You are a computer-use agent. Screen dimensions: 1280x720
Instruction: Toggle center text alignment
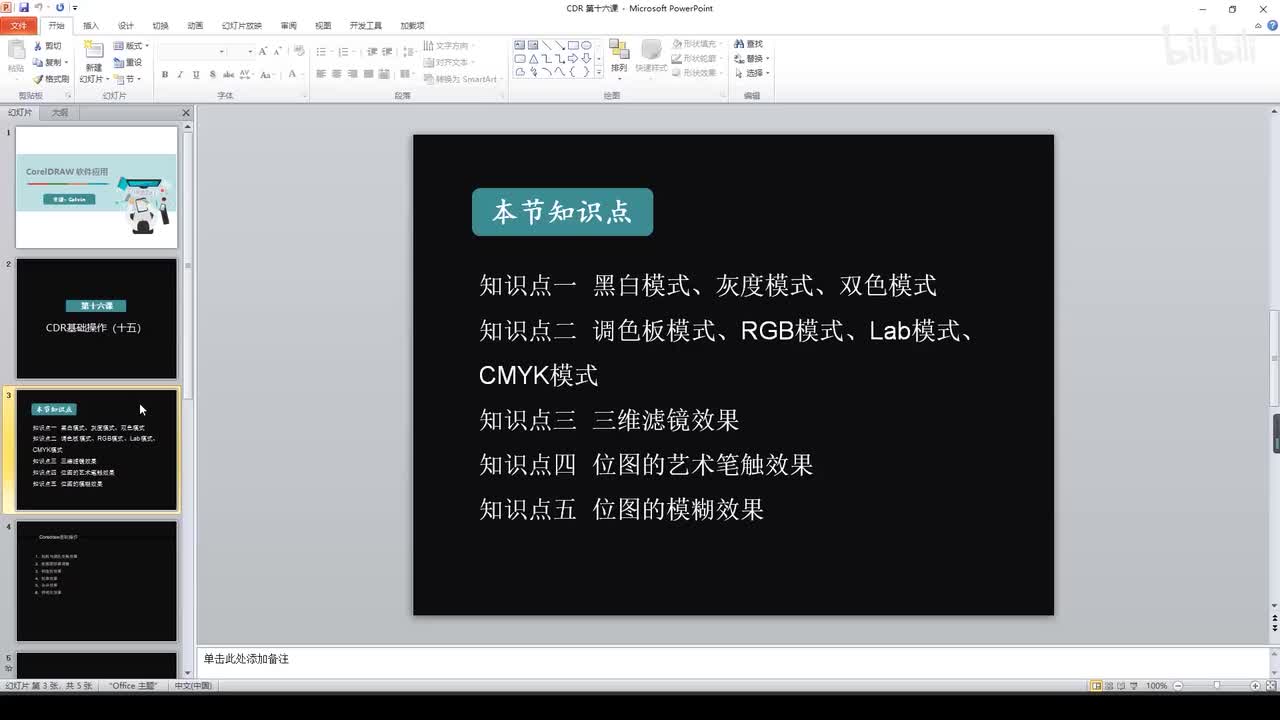point(337,74)
